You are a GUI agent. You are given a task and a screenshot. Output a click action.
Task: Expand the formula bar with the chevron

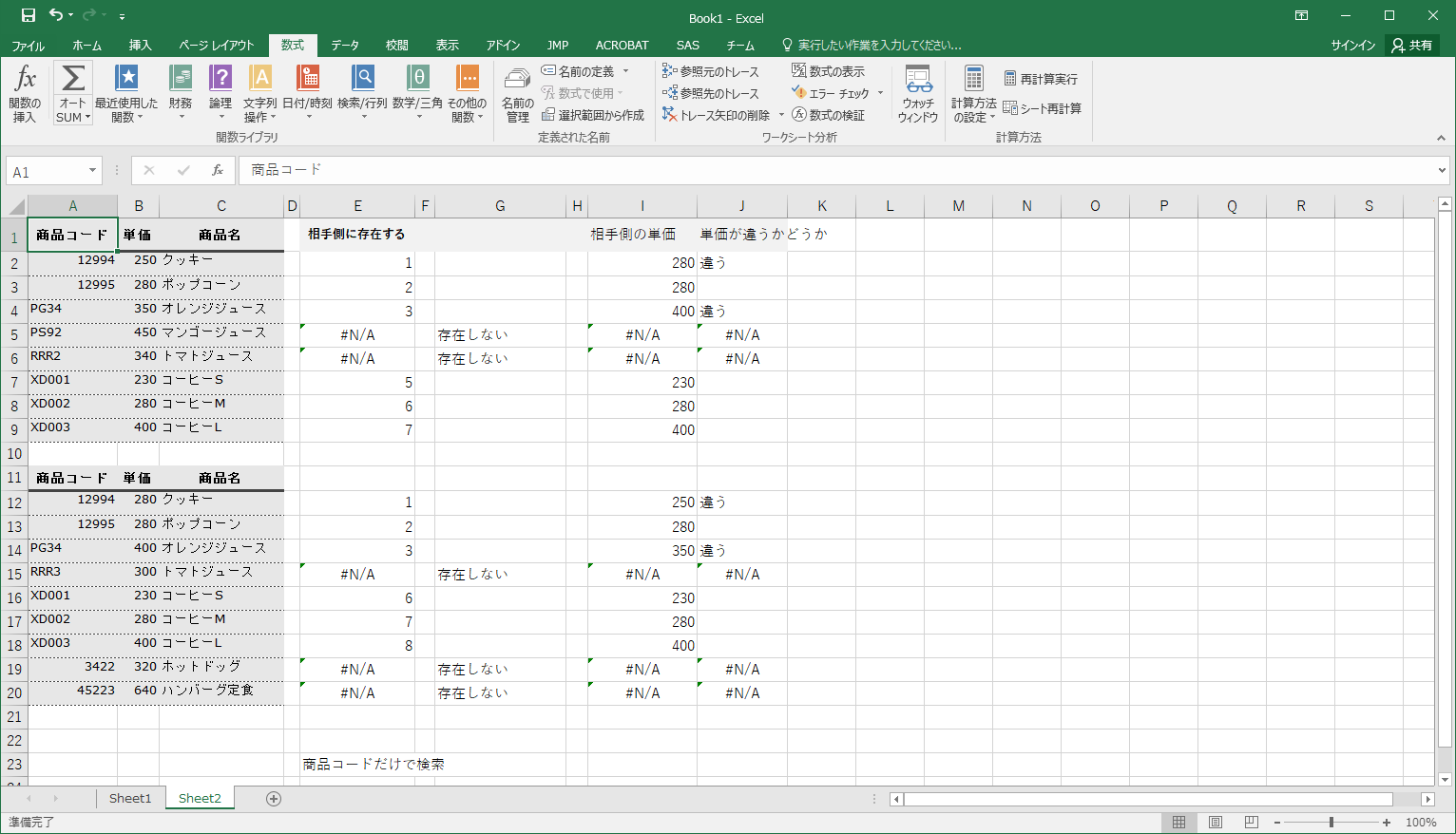pyautogui.click(x=1443, y=171)
